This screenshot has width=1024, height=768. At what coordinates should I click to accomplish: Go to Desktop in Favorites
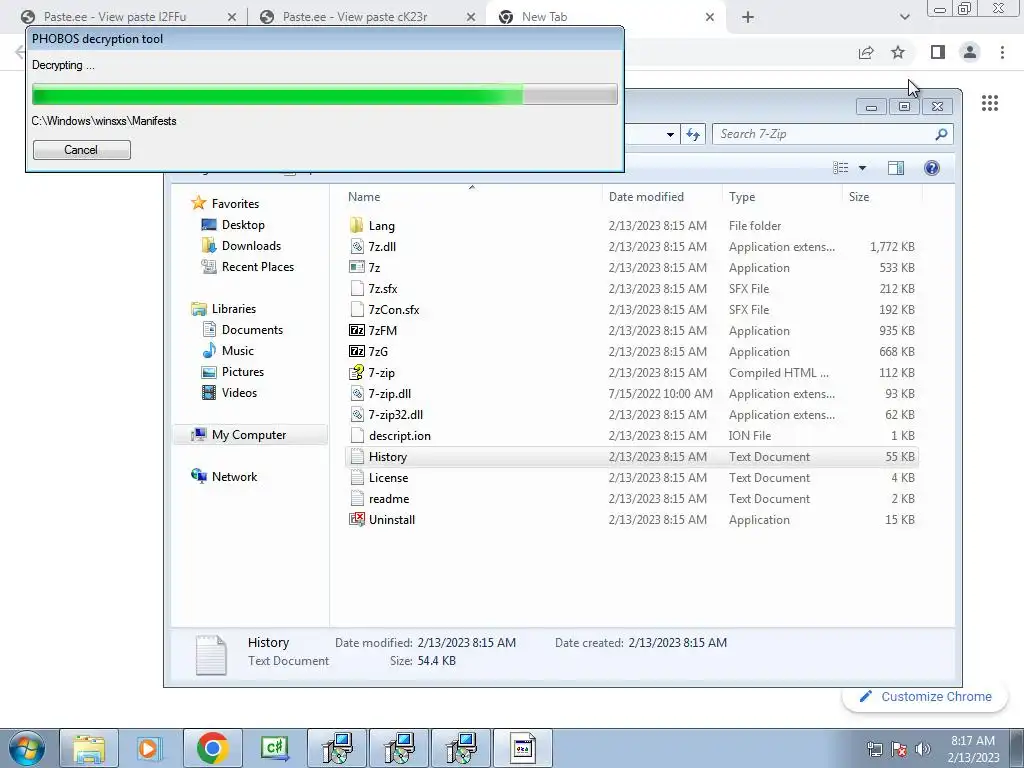[x=243, y=225]
